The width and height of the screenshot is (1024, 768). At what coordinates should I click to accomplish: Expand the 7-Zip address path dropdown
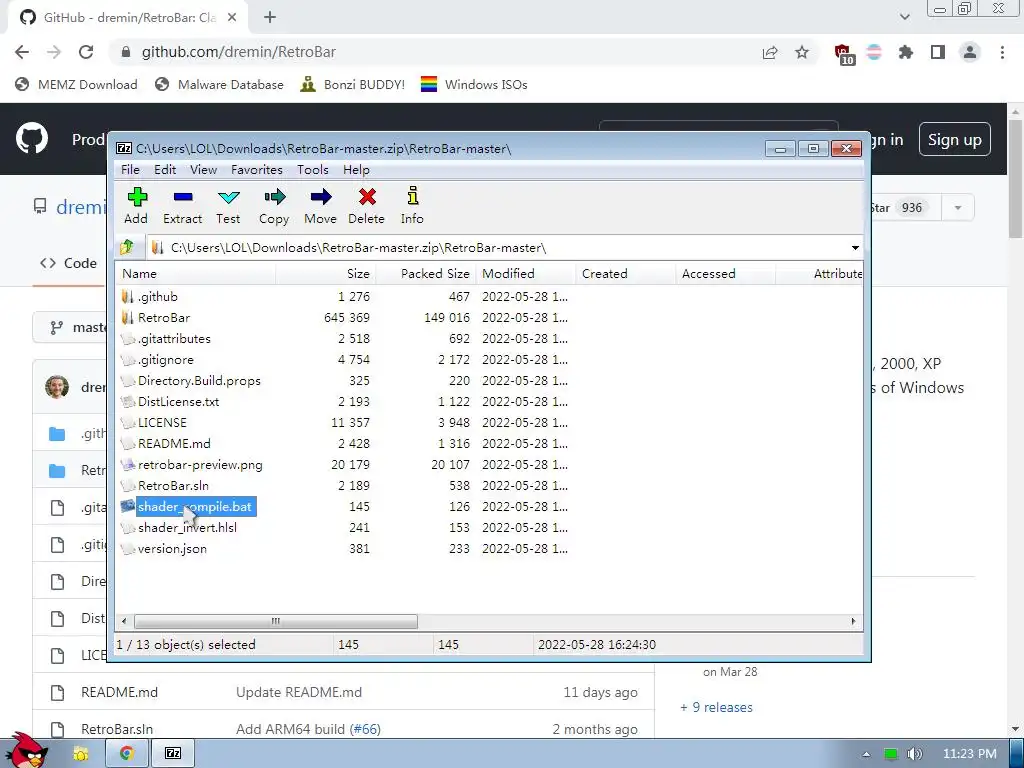(x=855, y=248)
